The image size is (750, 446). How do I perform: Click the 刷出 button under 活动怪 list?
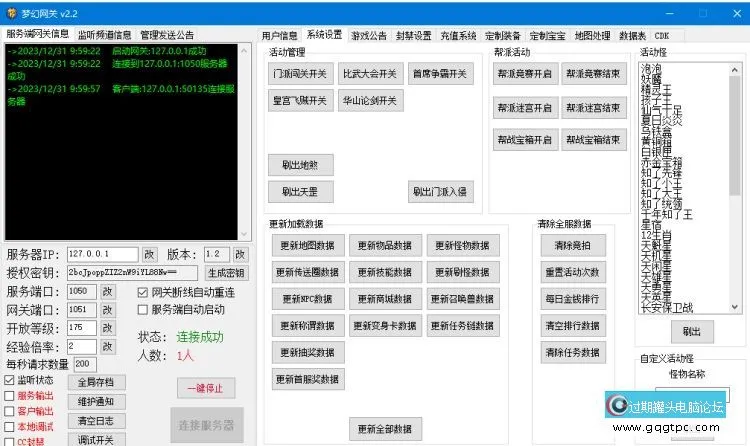pyautogui.click(x=692, y=331)
